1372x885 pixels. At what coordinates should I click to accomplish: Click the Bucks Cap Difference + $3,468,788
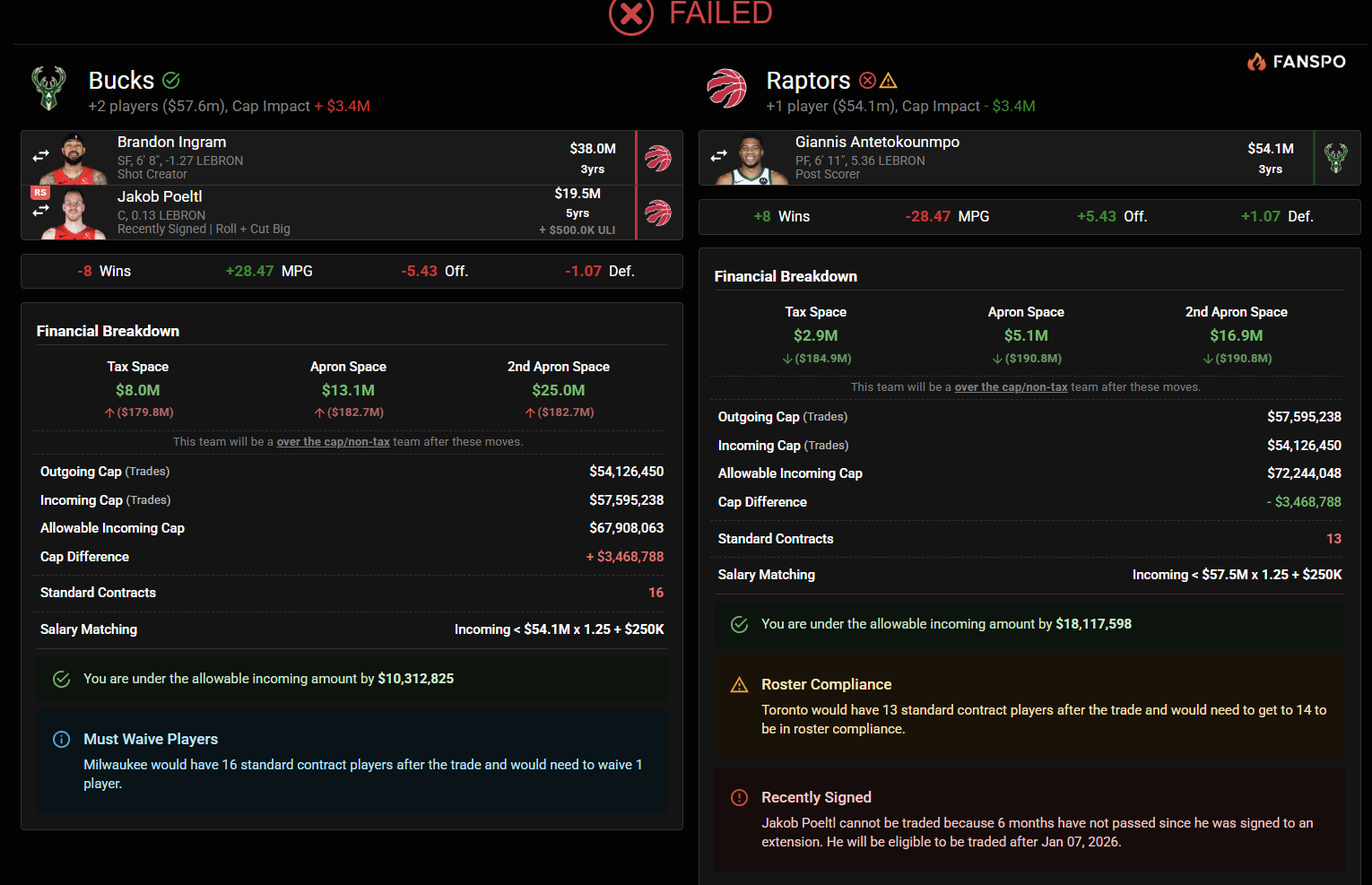click(x=625, y=557)
